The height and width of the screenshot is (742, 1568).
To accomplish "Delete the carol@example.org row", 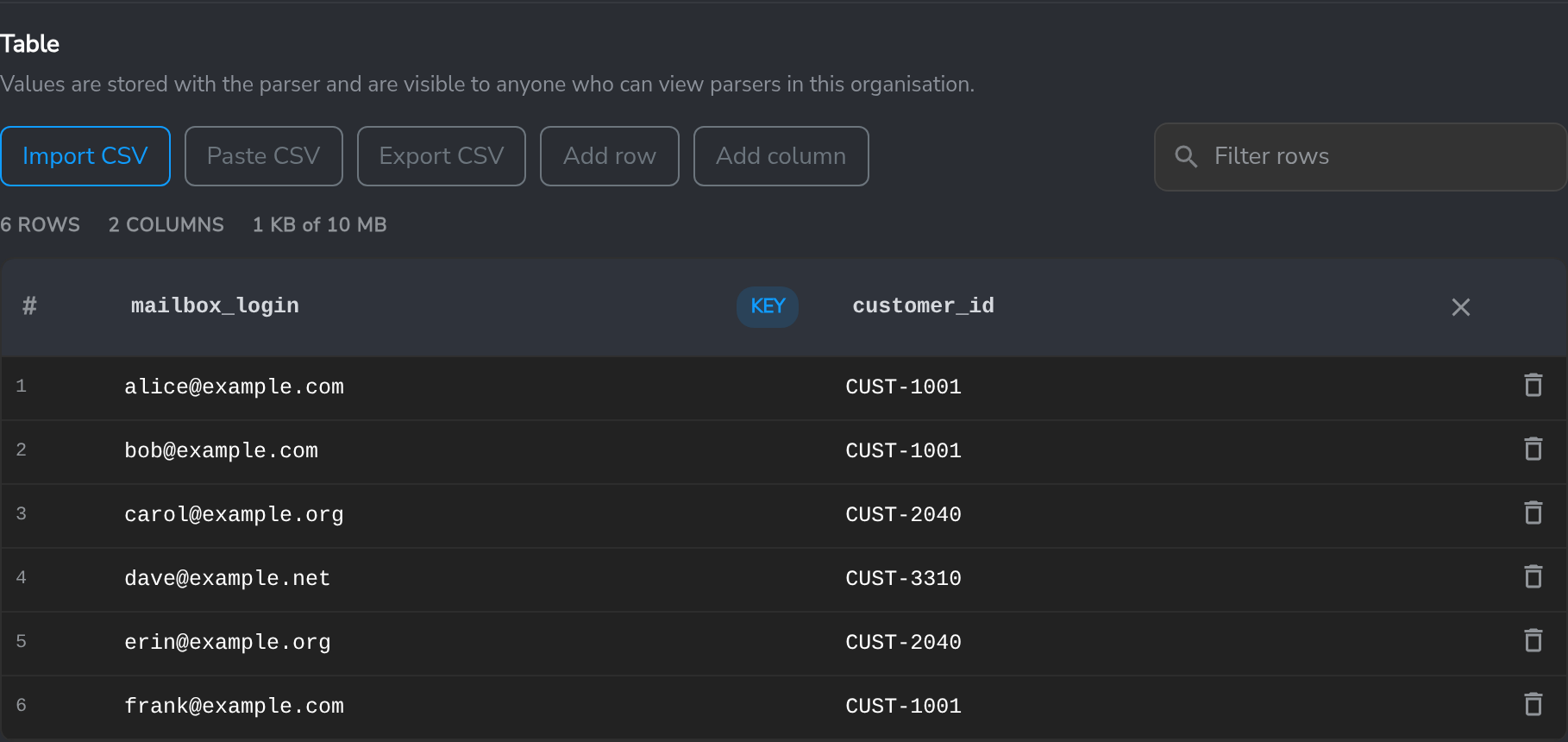I will (1533, 512).
